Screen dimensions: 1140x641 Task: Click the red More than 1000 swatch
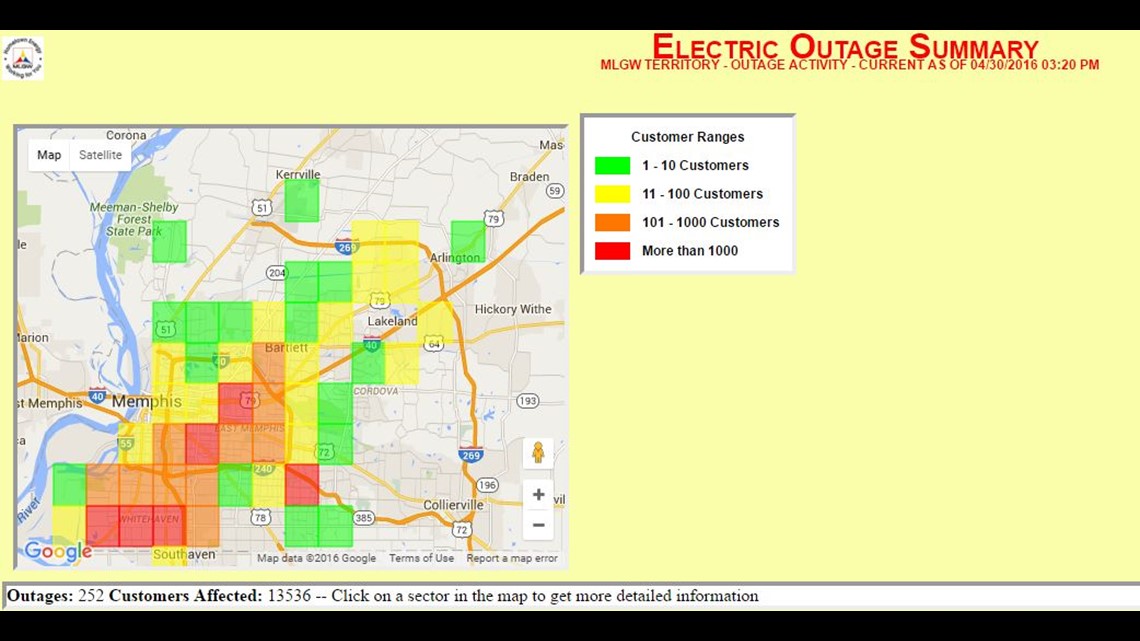[612, 251]
